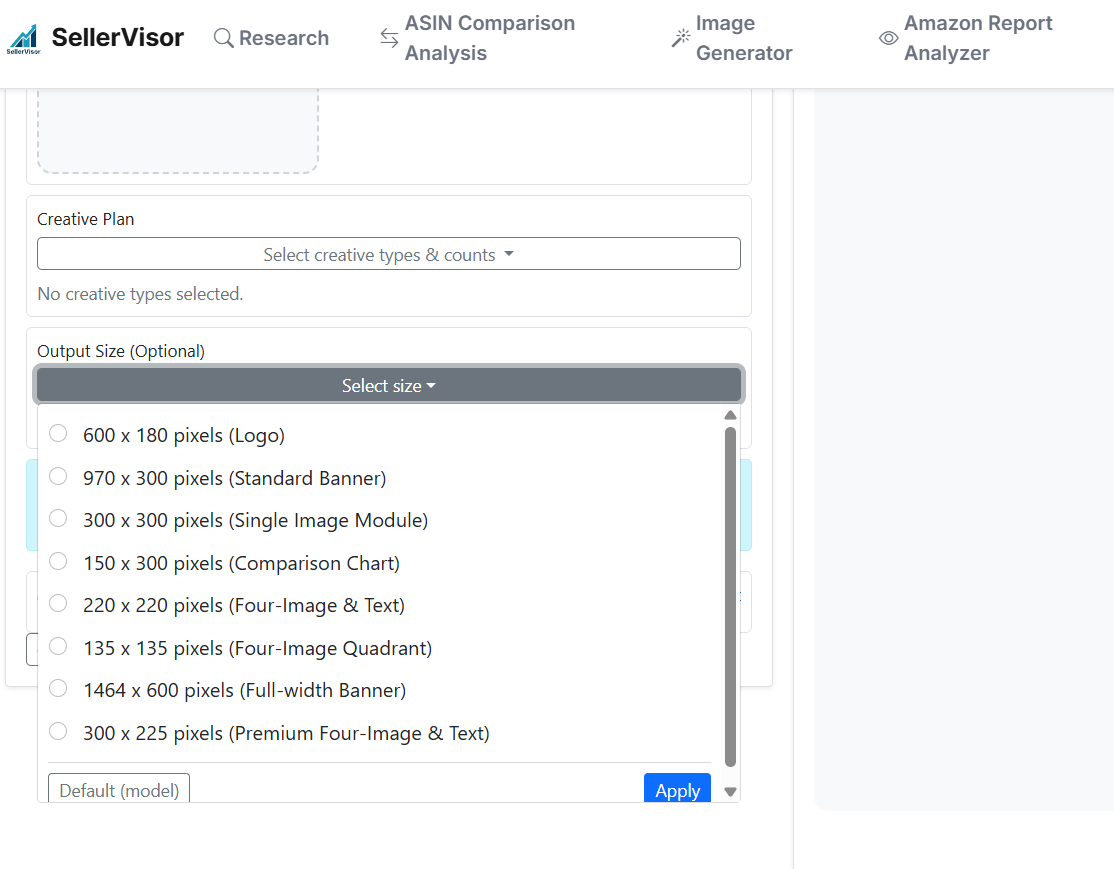Screen dimensions: 1114x869
Task: Go to Amazon Report Analyzer
Action: 977,38
